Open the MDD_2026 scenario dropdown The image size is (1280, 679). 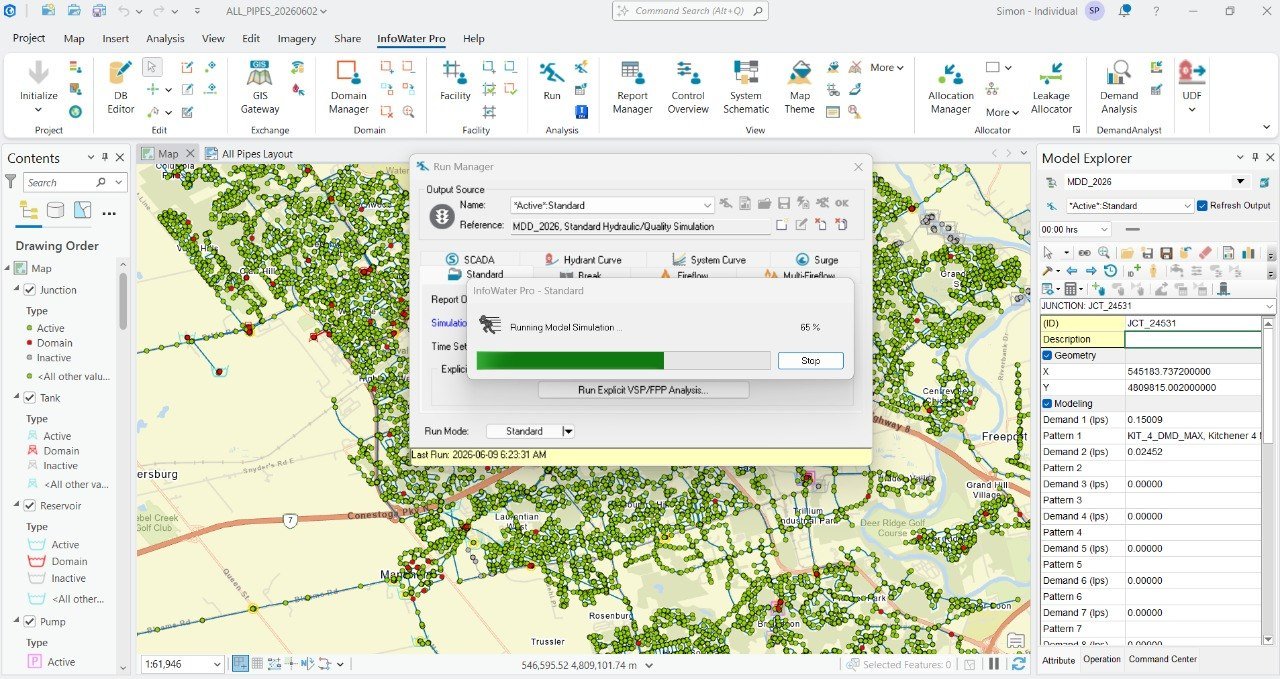pos(1241,182)
